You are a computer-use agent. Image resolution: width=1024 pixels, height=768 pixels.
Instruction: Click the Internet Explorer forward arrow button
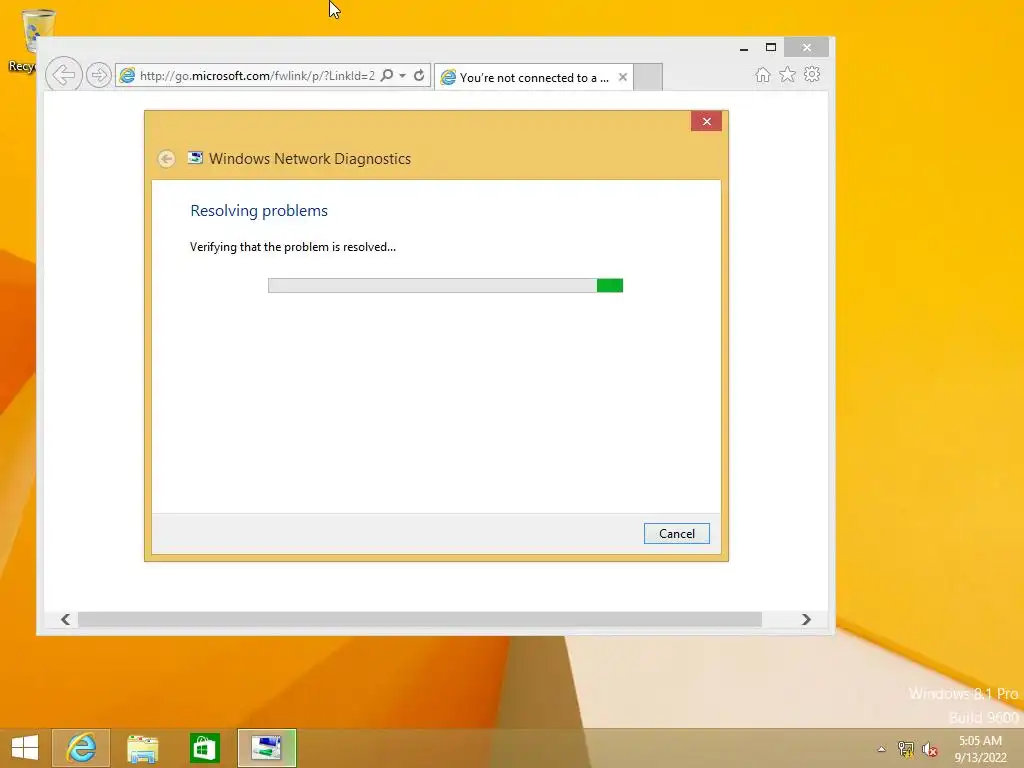click(99, 75)
